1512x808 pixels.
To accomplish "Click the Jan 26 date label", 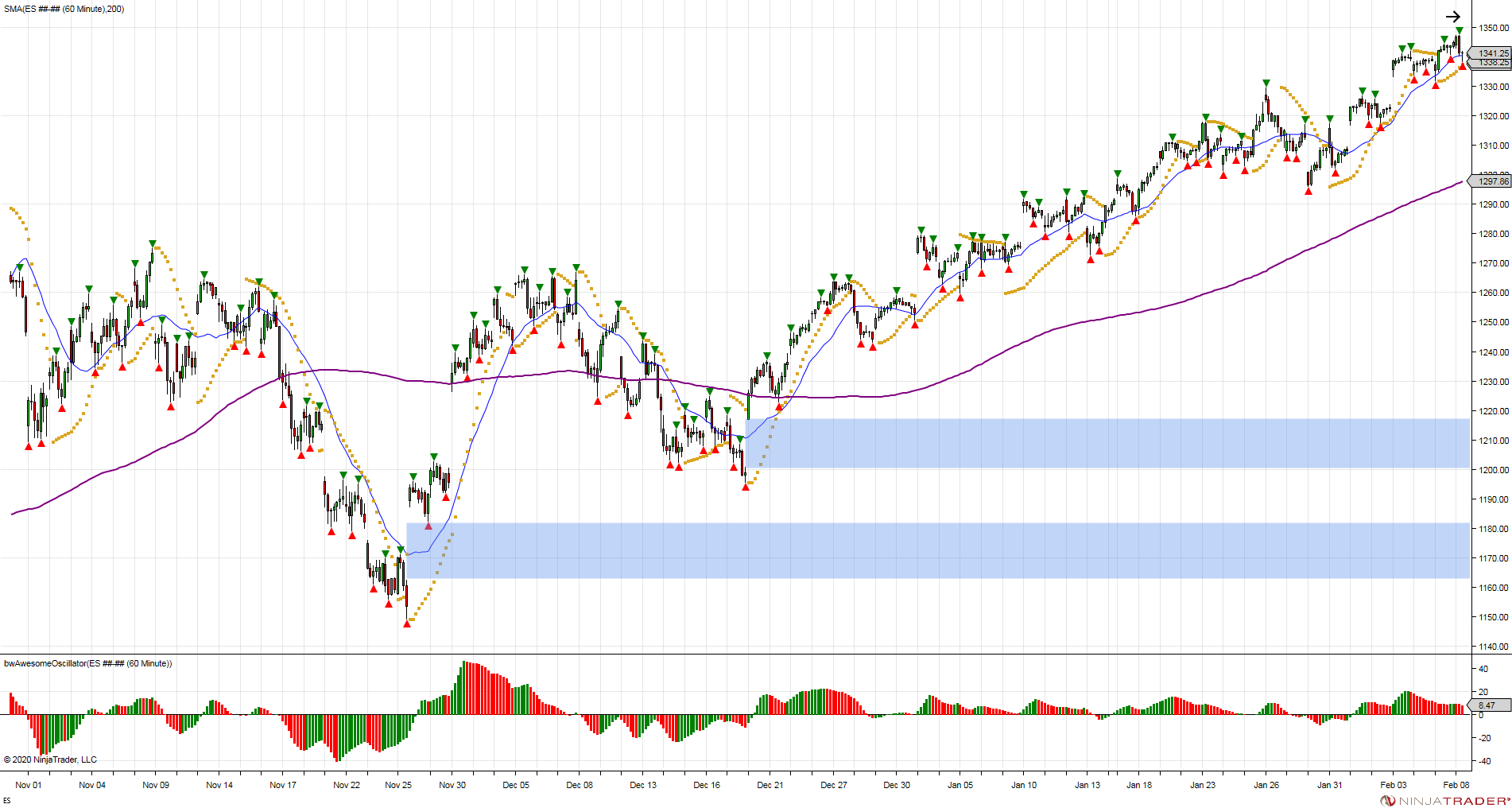I will click(1266, 785).
